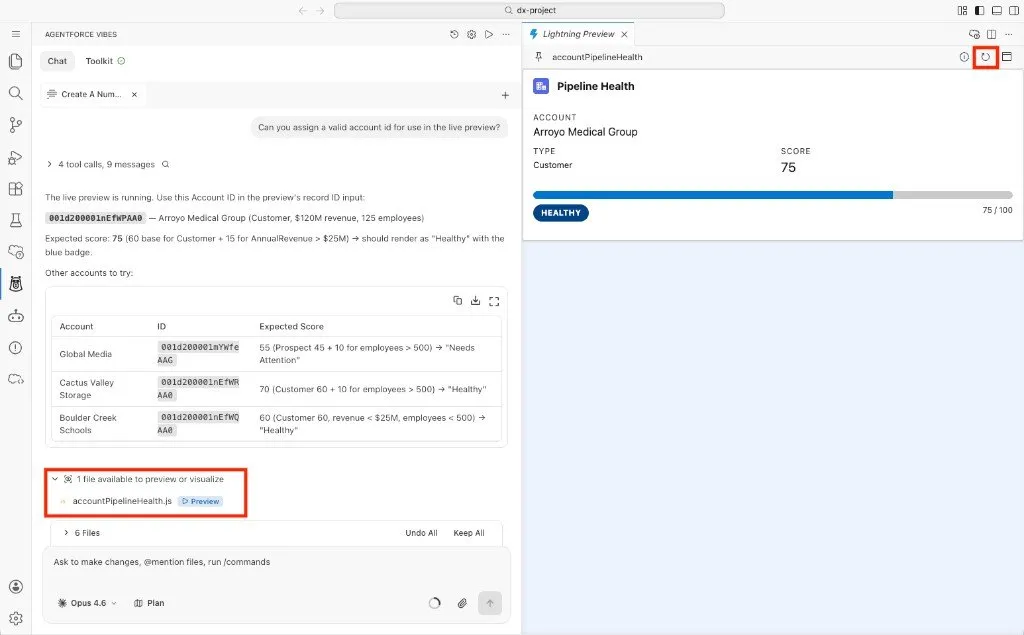Open the Extensions view
1024x635 pixels.
coord(16,189)
